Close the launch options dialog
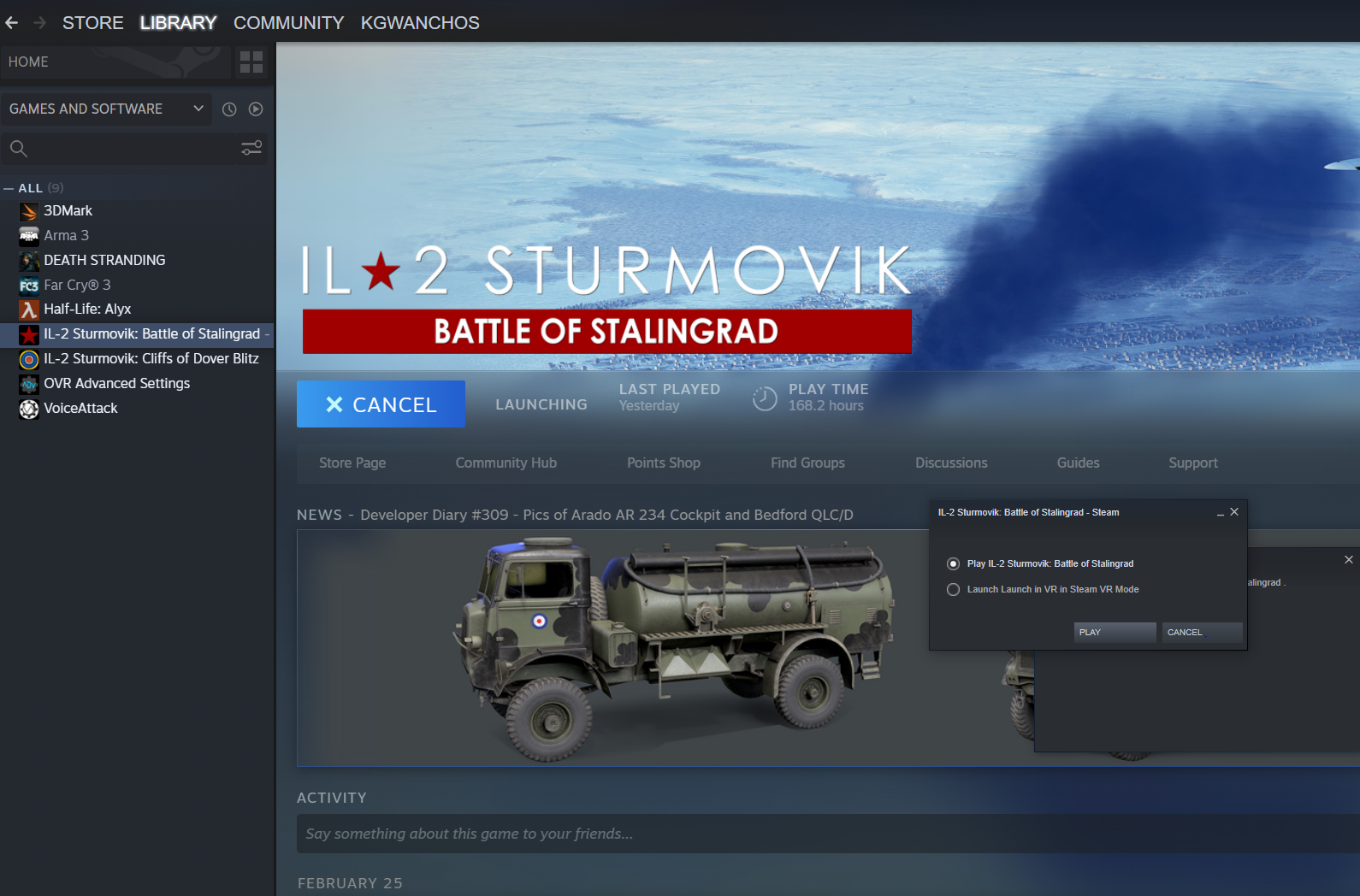Screen dimensions: 1360x896 point(1234,512)
